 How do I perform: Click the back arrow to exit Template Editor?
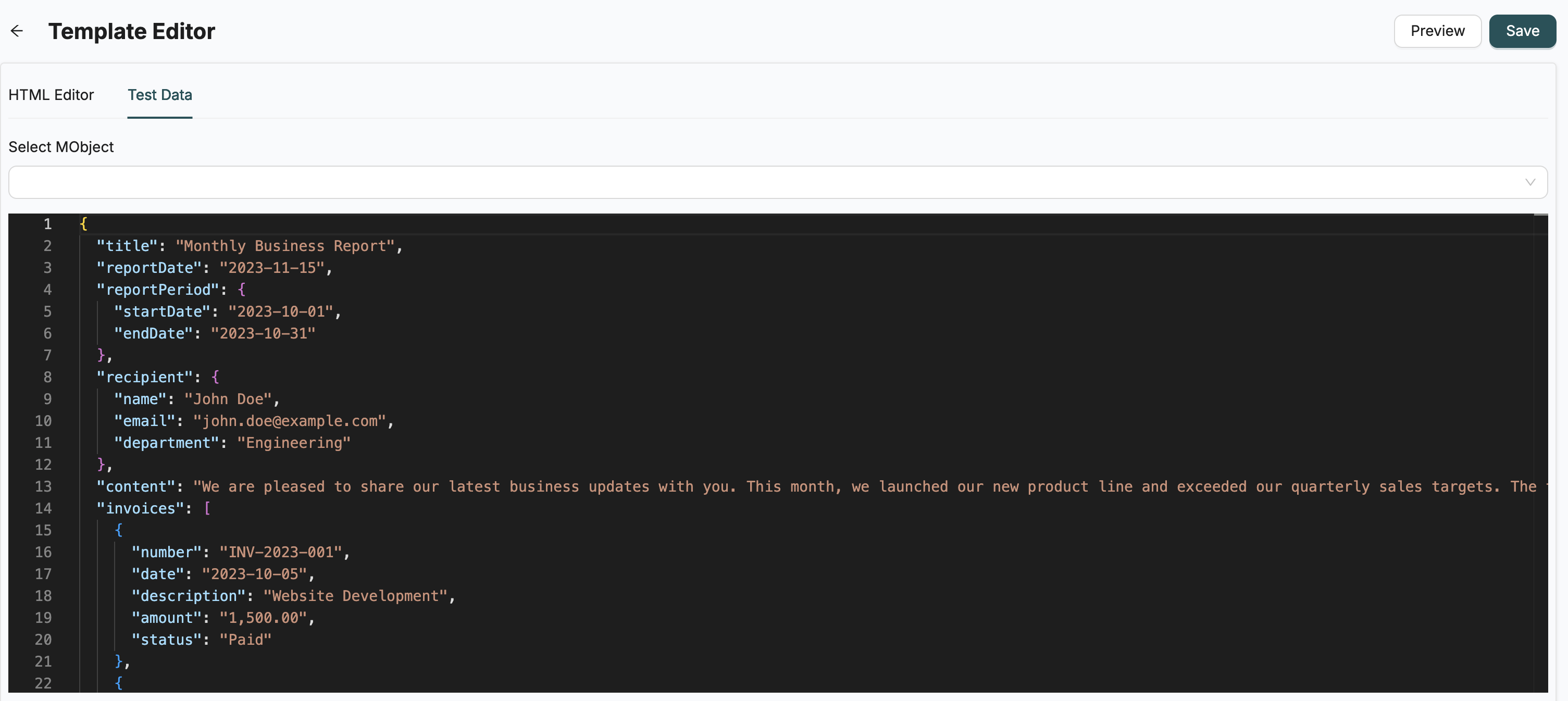point(17,31)
